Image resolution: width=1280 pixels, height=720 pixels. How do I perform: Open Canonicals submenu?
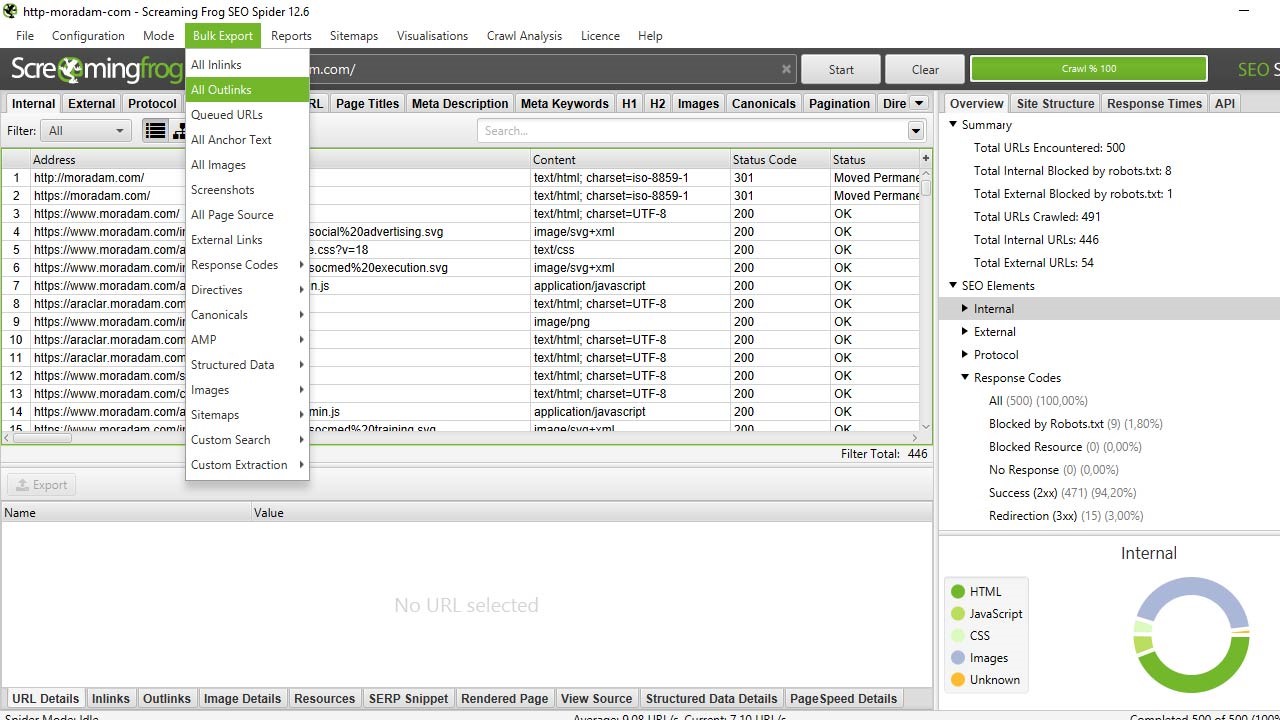pos(247,315)
